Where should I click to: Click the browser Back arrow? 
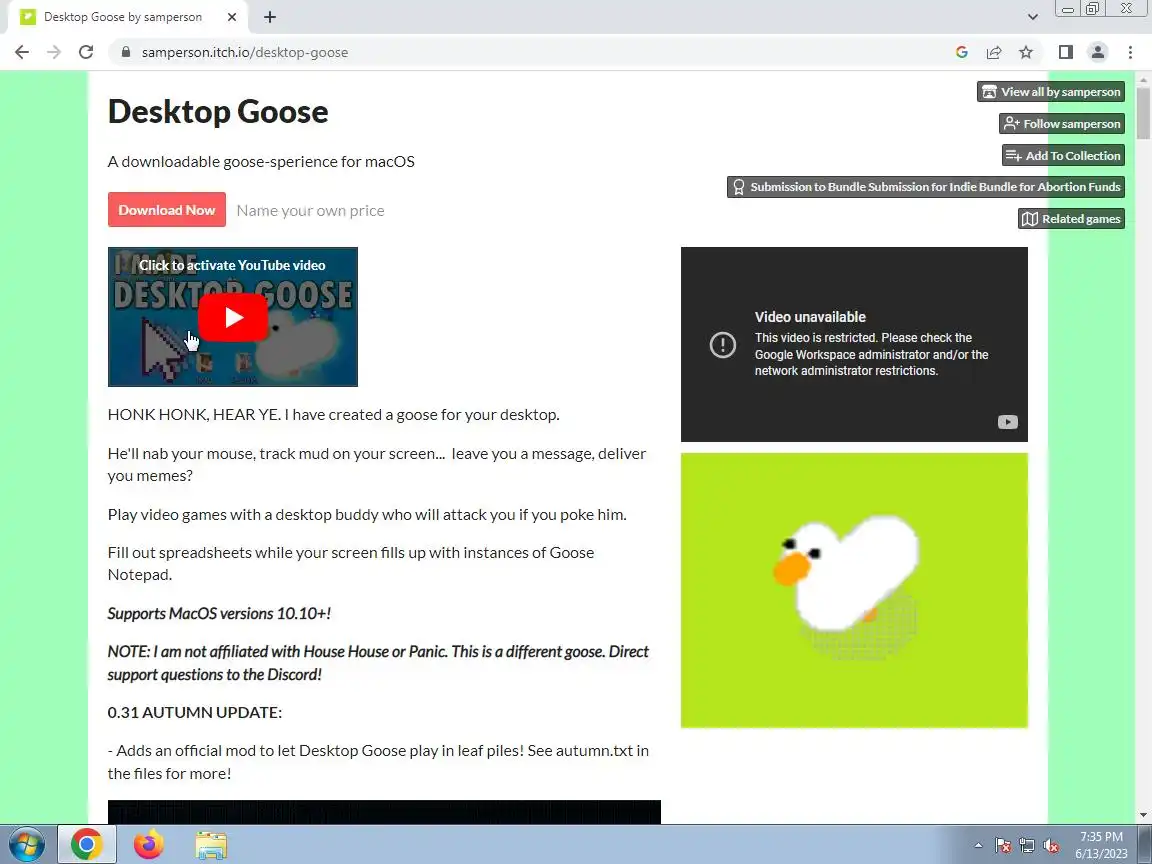pos(22,52)
